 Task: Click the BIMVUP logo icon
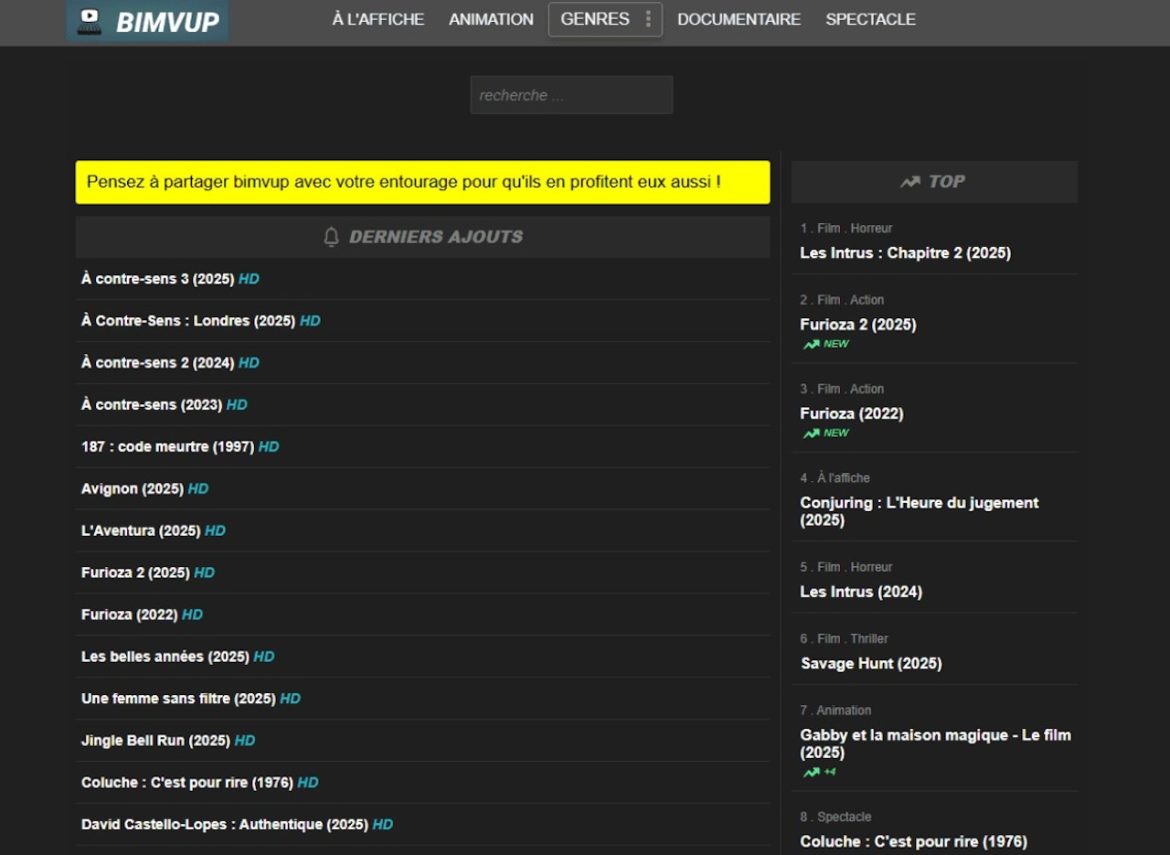(90, 21)
